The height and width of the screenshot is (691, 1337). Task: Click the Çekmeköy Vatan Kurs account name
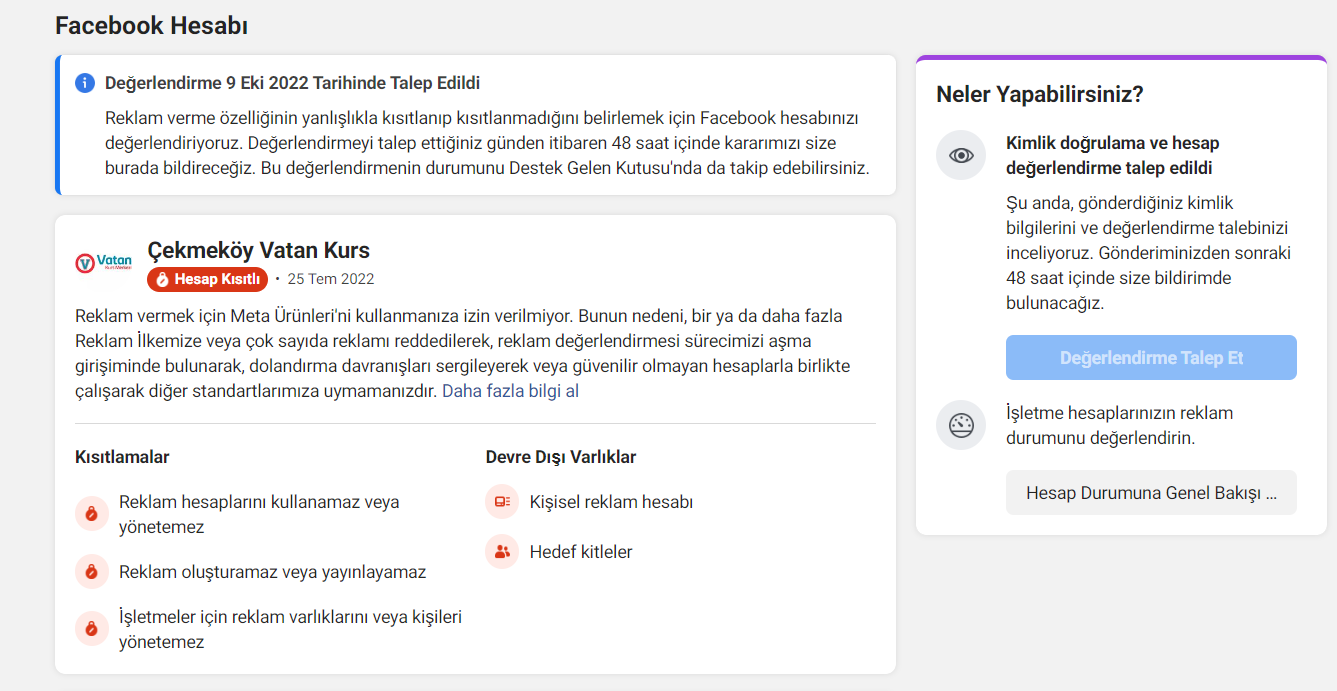pos(258,250)
